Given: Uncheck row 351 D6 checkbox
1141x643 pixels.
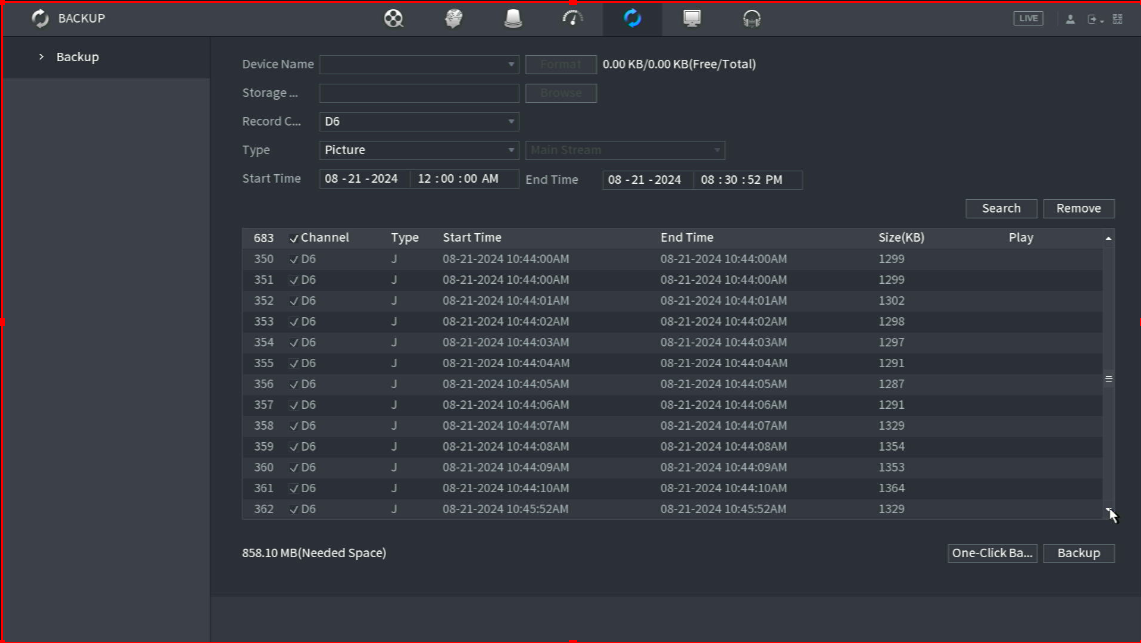Looking at the screenshot, I should pyautogui.click(x=294, y=280).
